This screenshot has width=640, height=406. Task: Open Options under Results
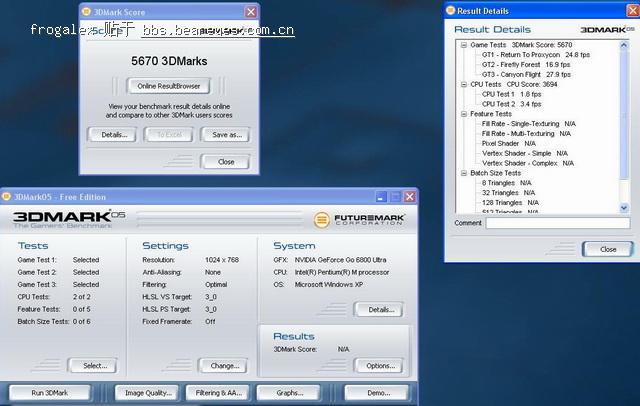tap(379, 366)
